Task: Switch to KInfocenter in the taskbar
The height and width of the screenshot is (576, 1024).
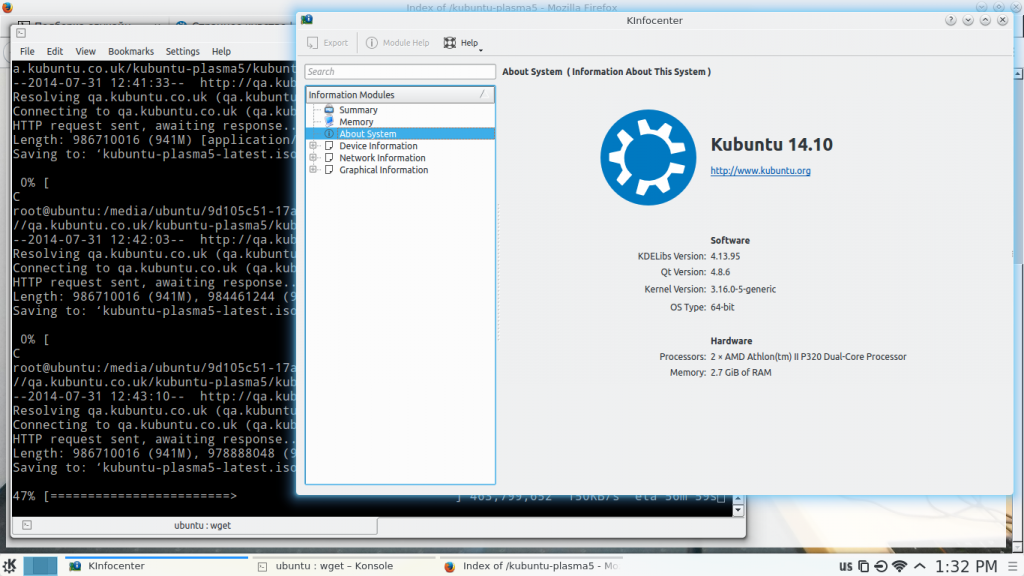Action: tap(157, 566)
